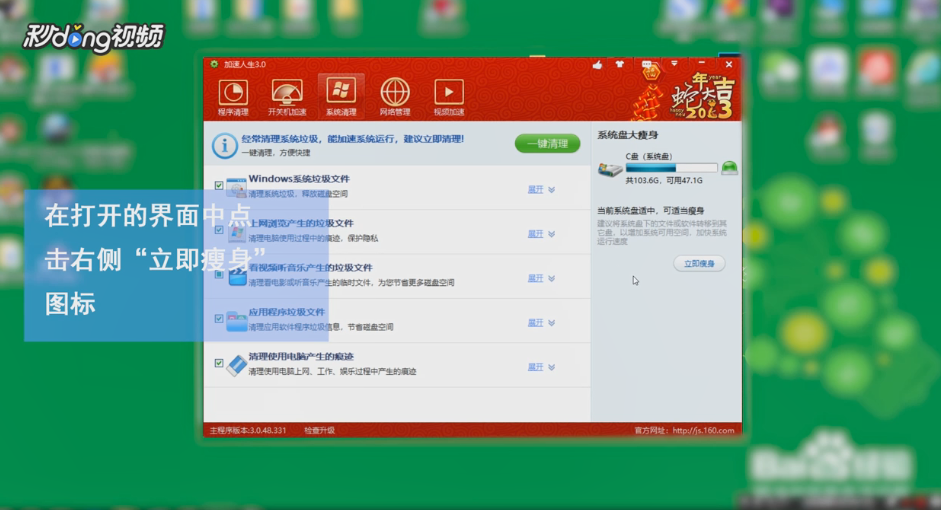Viewport: 941px width, 510px height.
Task: Click the C盘 disk usage progress bar
Action: coord(671,168)
